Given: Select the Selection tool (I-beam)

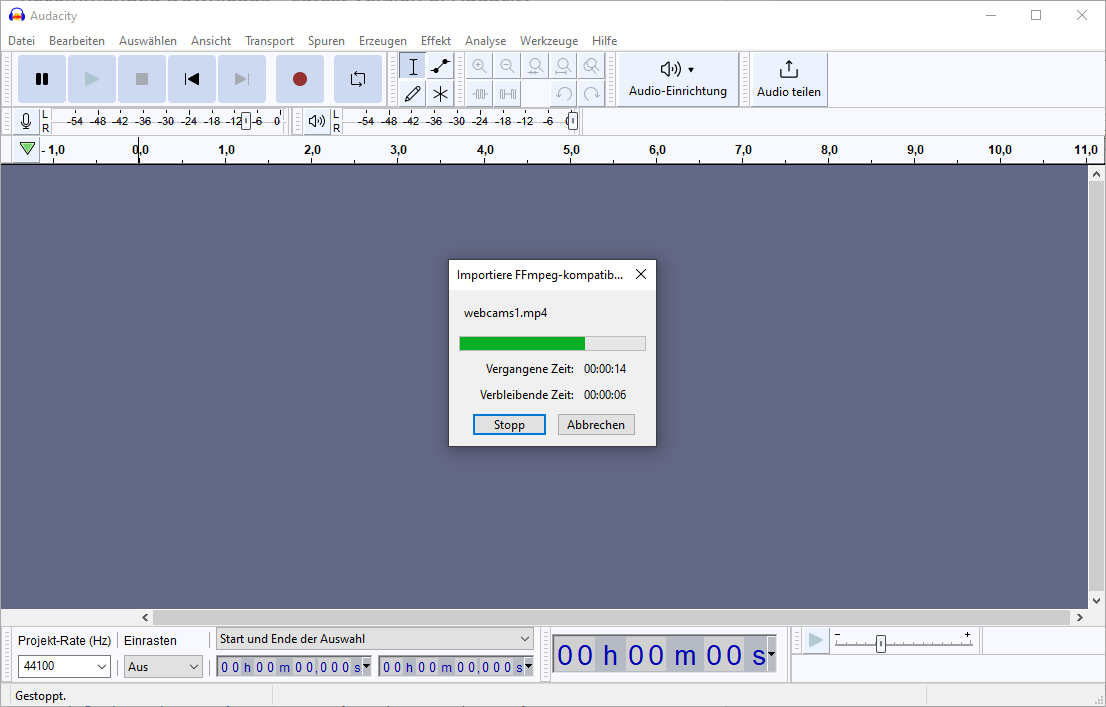Looking at the screenshot, I should 412,66.
